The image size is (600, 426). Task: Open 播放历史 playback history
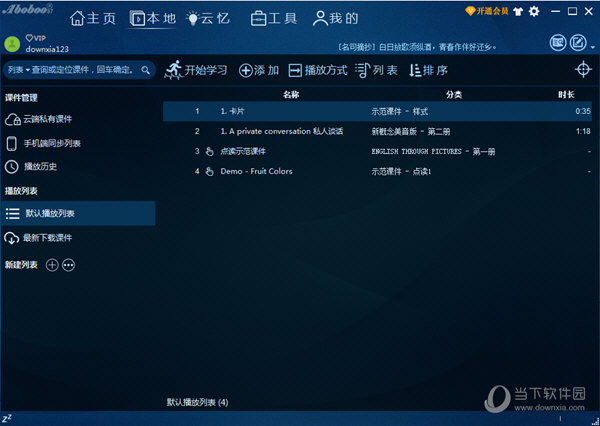[x=31, y=166]
